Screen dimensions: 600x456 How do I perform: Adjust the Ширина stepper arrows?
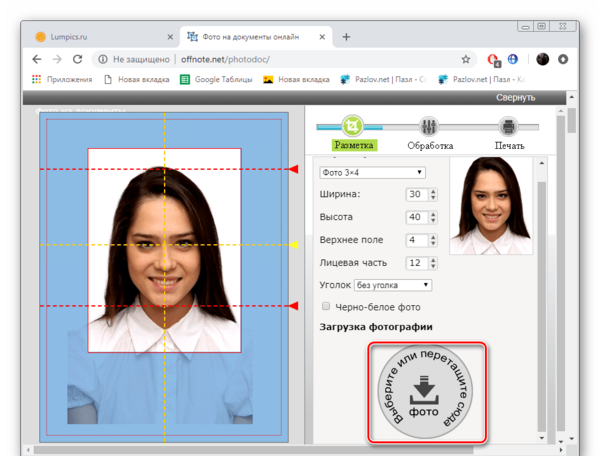pyautogui.click(x=433, y=194)
